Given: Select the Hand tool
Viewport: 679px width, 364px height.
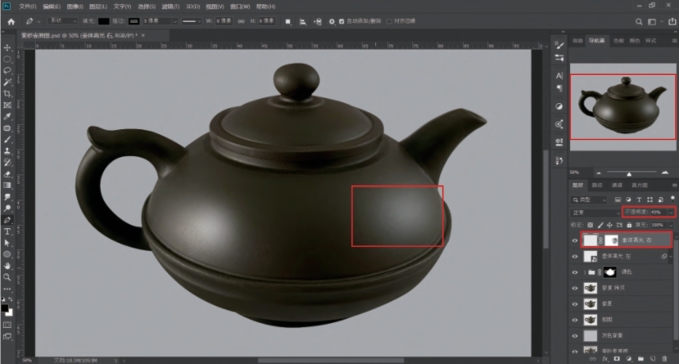Looking at the screenshot, I should 7,266.
